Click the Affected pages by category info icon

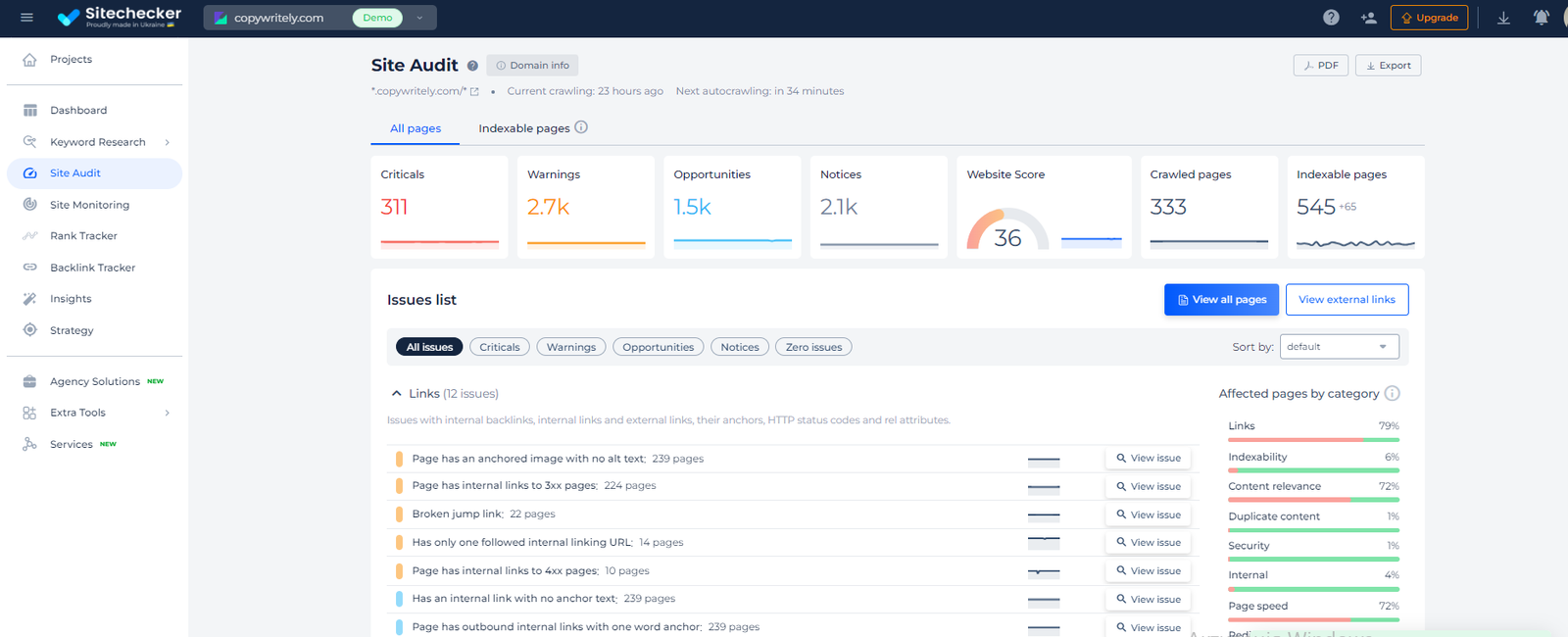(x=1393, y=393)
